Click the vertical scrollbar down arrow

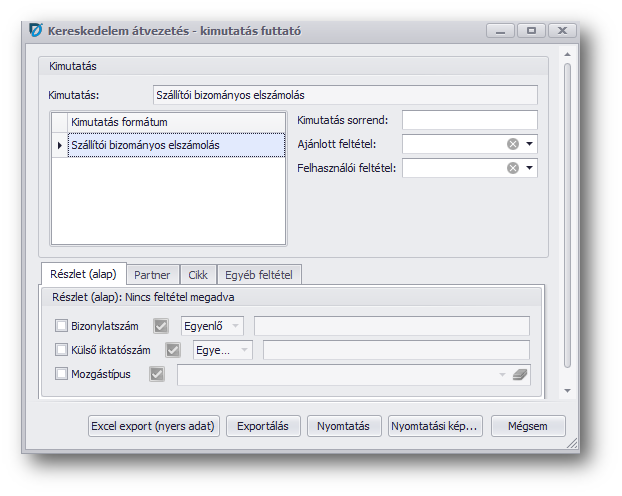click(x=567, y=390)
